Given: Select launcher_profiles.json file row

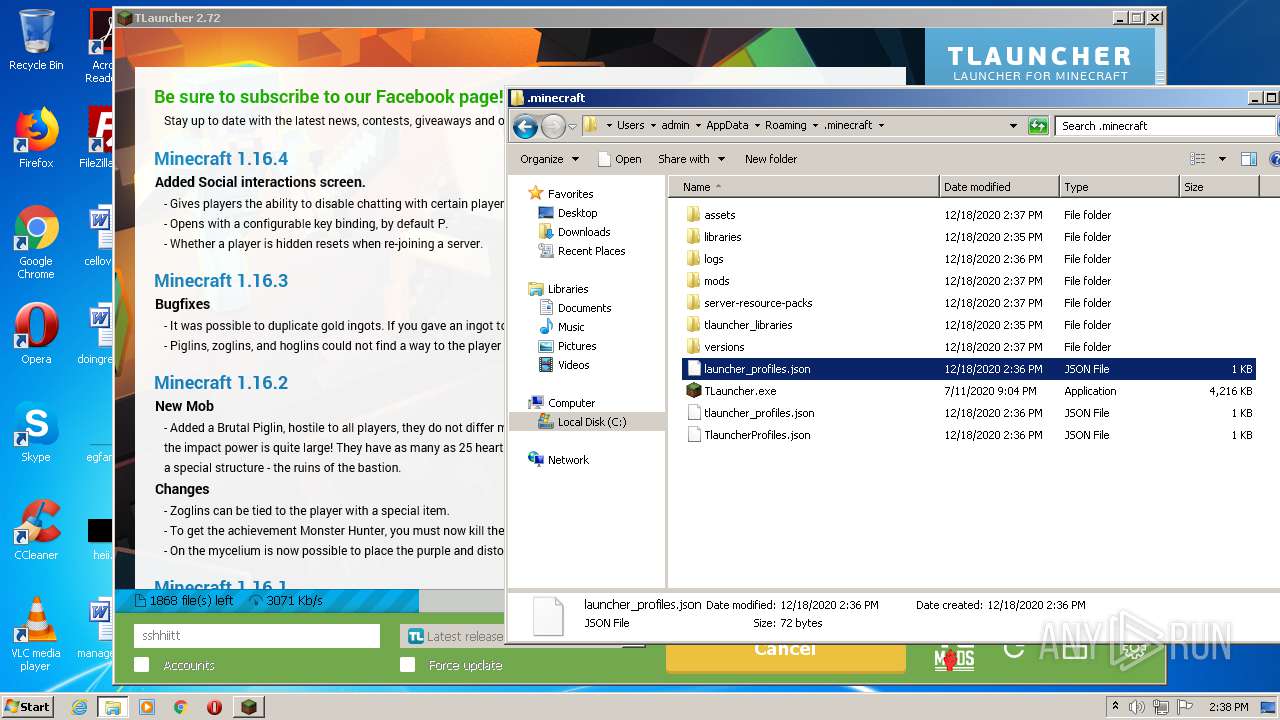Looking at the screenshot, I should click(968, 369).
